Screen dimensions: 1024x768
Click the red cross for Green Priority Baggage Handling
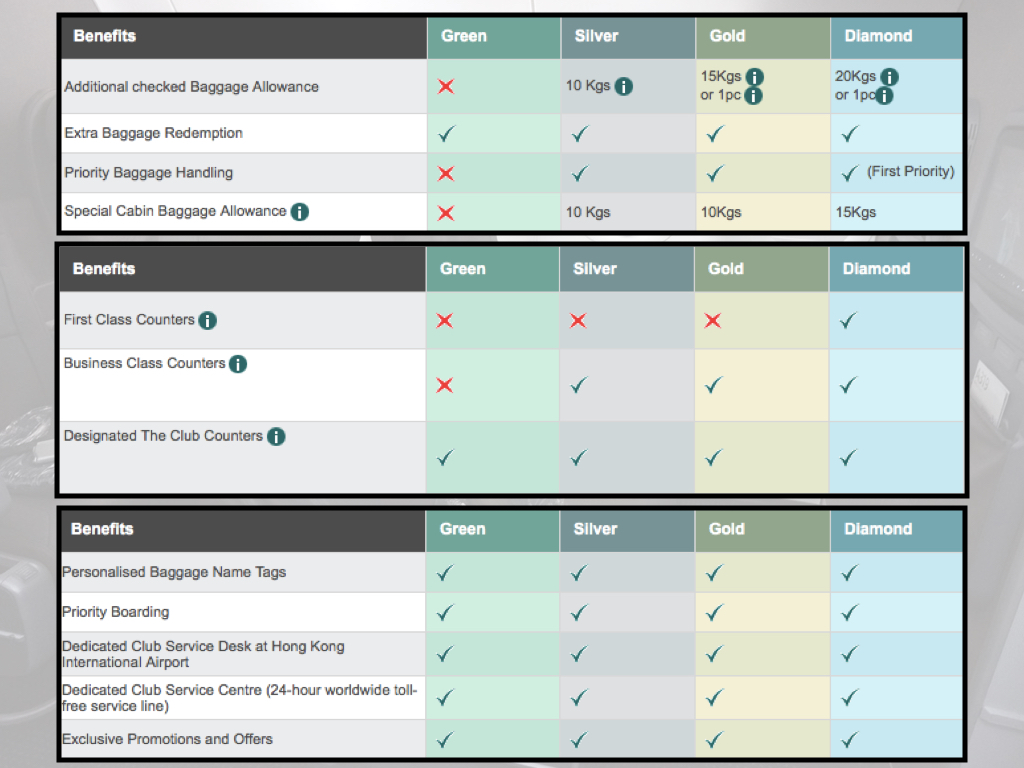tap(446, 173)
